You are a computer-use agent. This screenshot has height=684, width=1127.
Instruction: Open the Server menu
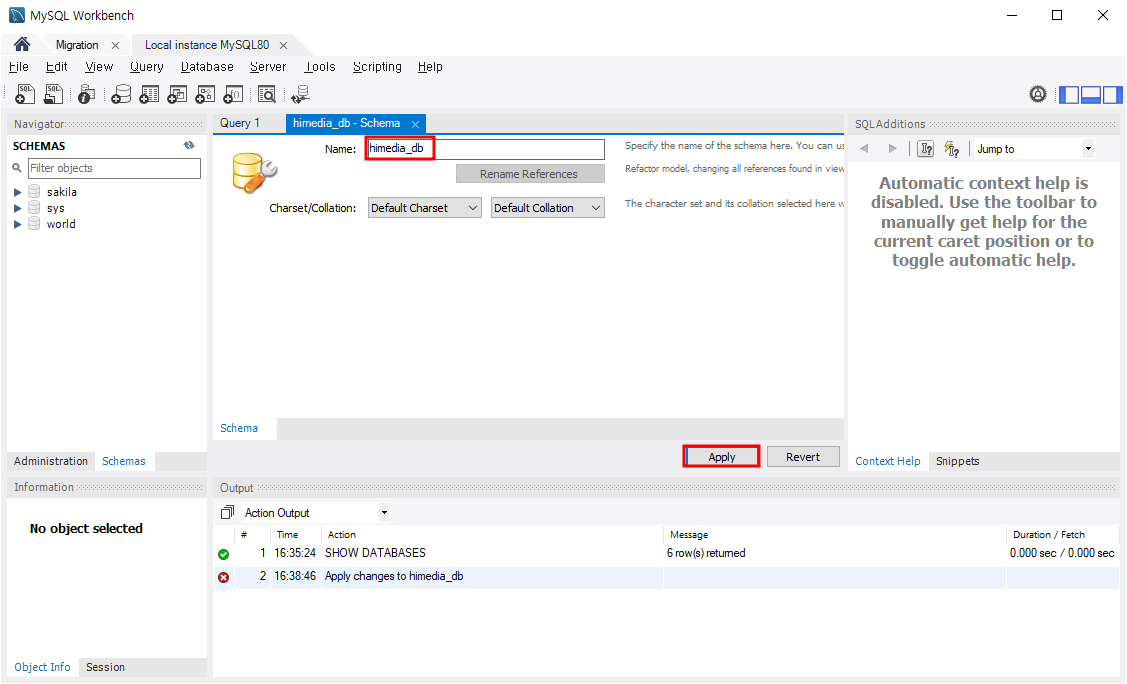pos(268,67)
